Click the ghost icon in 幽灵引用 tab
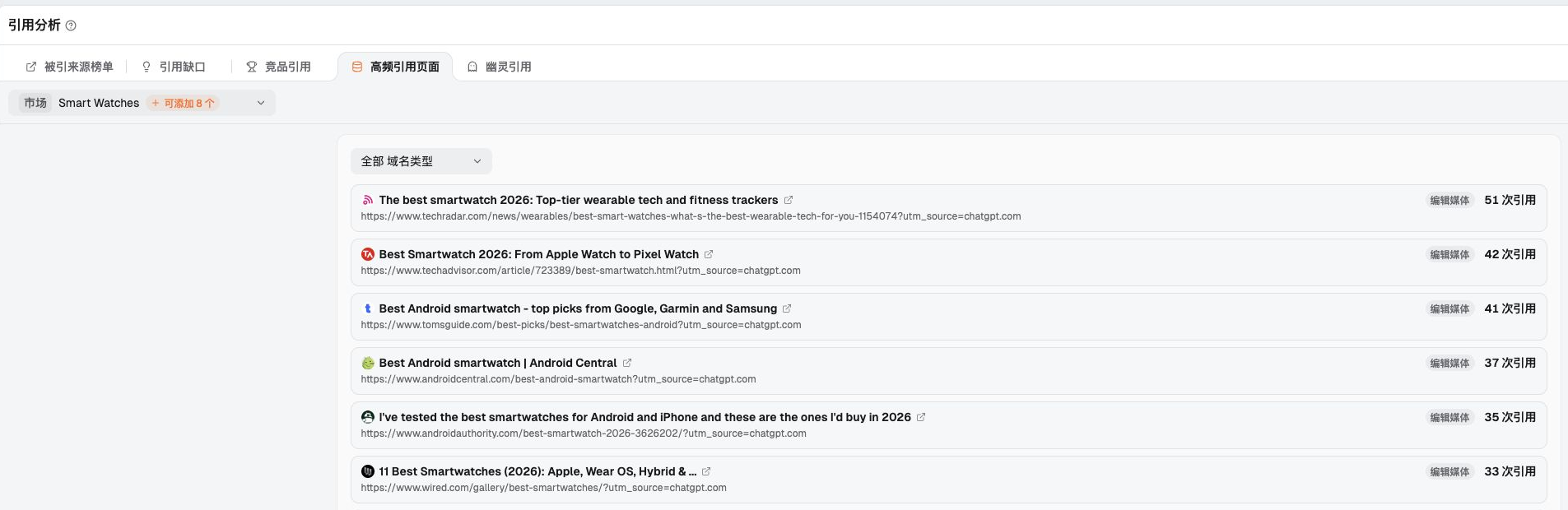 coord(472,67)
